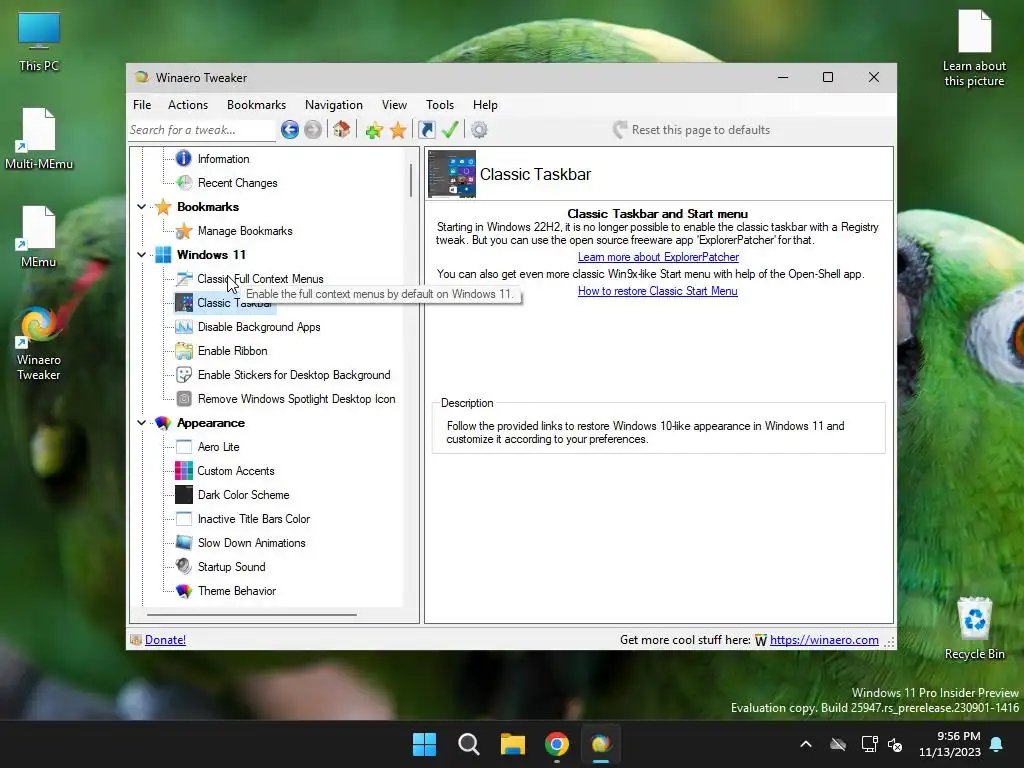Go to the Home page icon in toolbar
The image size is (1024, 768).
click(342, 129)
